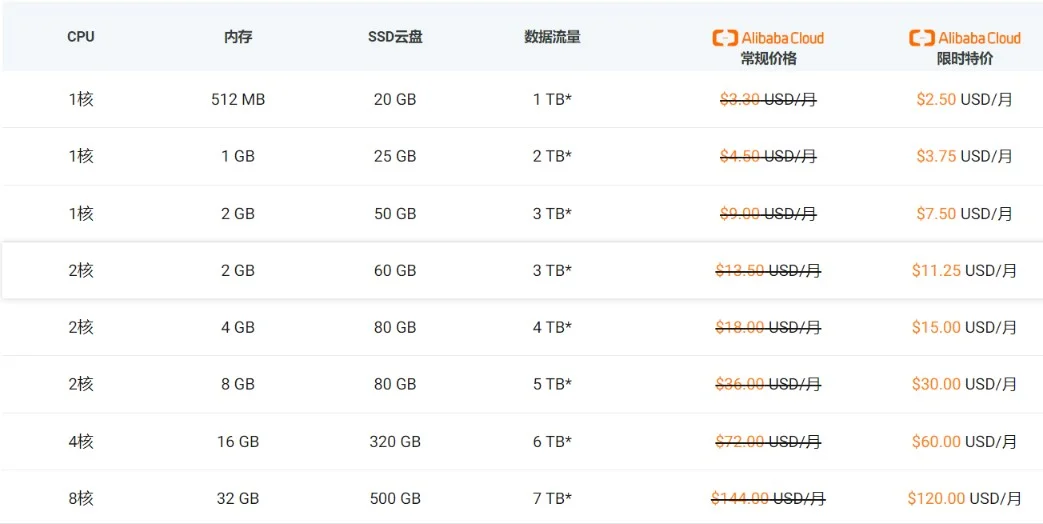Click the 数据流量 column header
This screenshot has height=524, width=1043.
[x=552, y=37]
